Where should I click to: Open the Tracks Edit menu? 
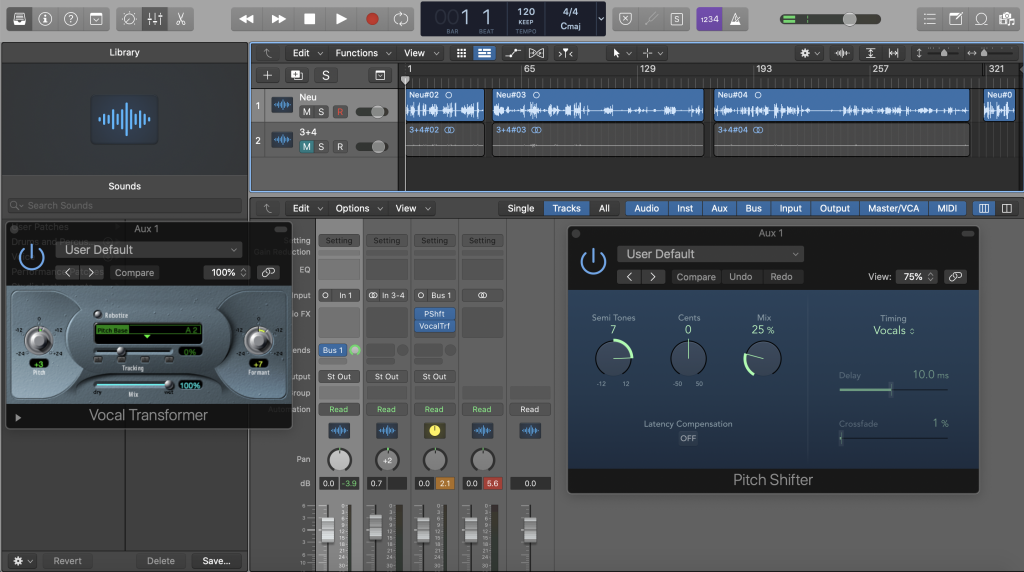(307, 53)
